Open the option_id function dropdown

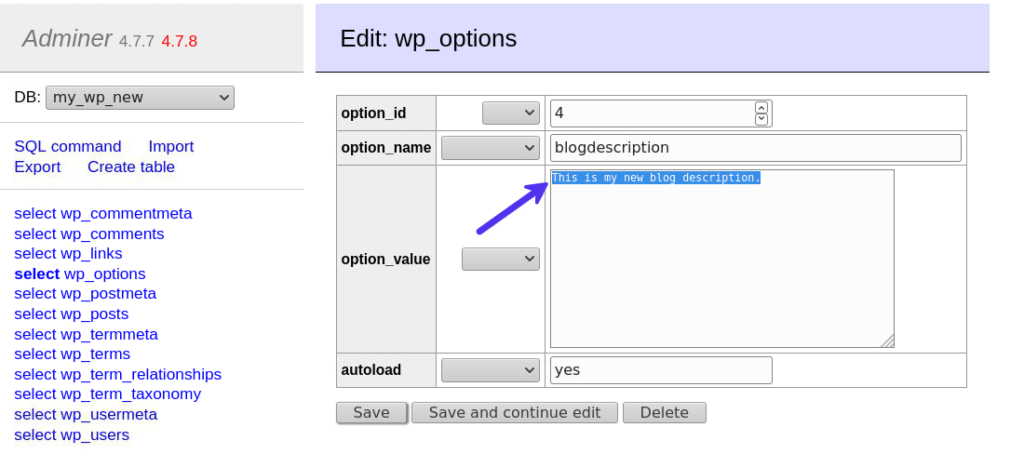510,113
